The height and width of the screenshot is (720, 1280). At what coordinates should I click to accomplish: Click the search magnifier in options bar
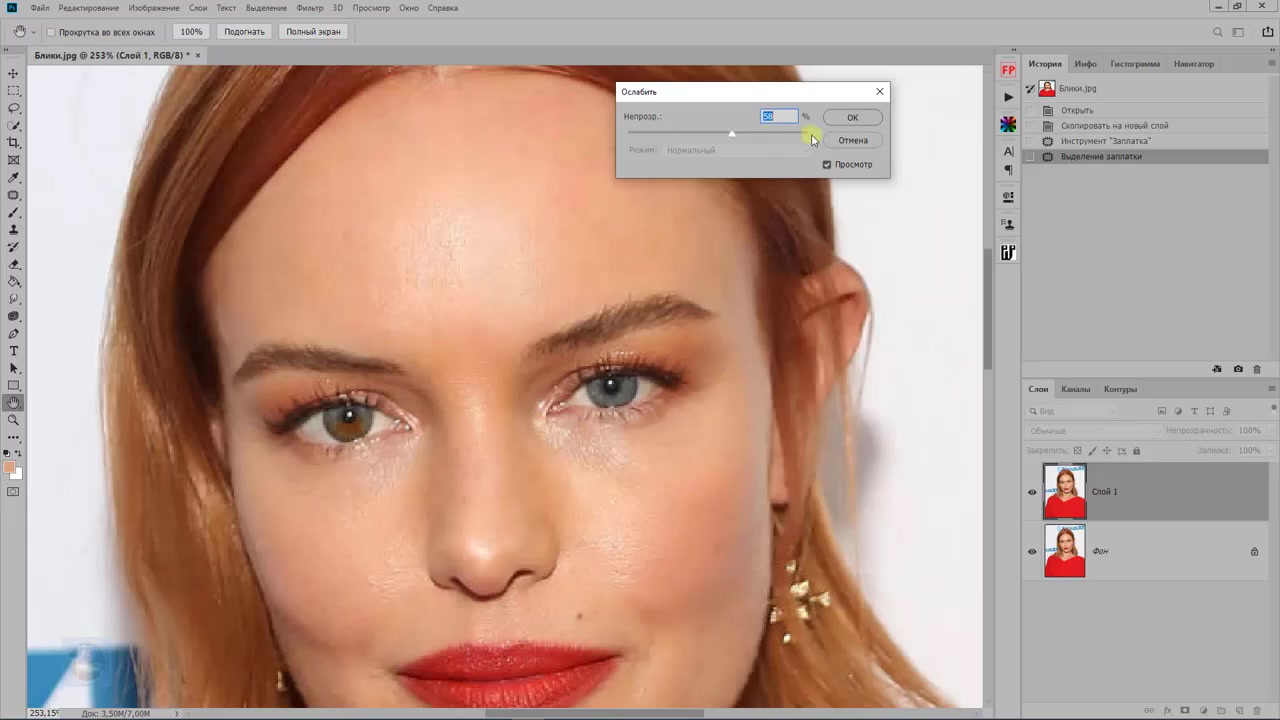1217,32
